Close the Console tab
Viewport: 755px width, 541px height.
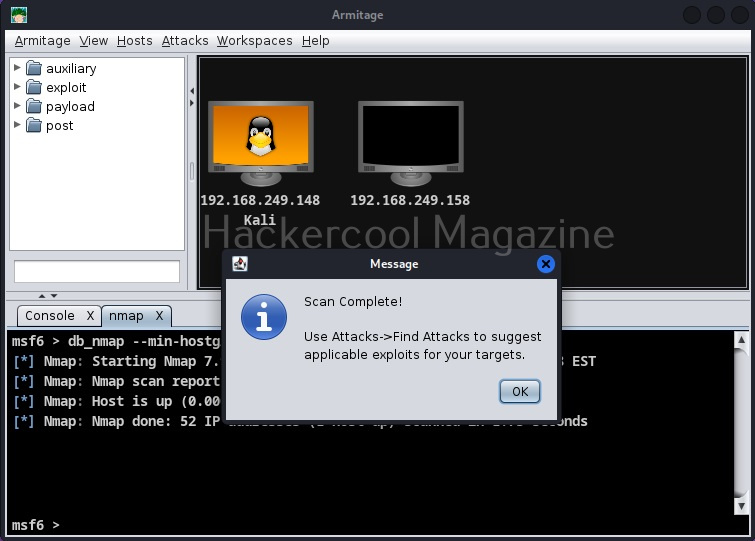pyautogui.click(x=90, y=316)
